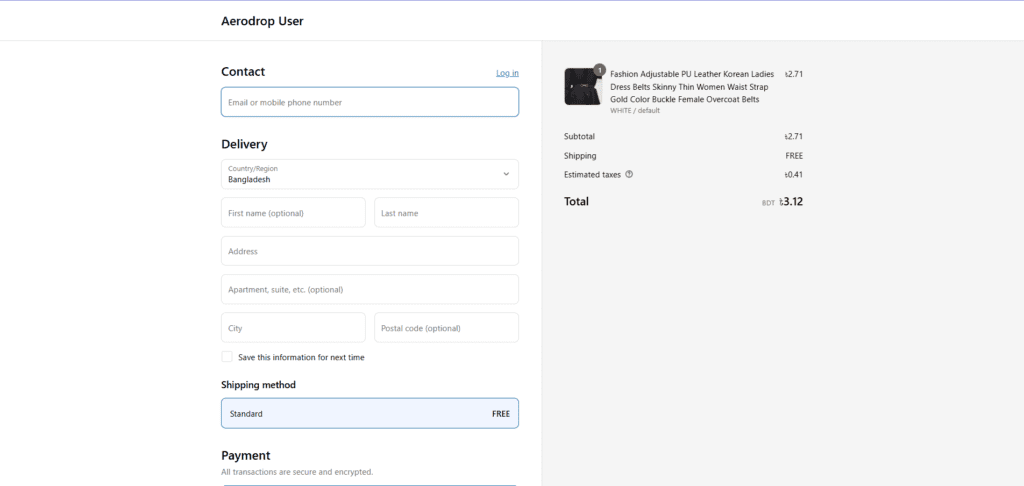Image resolution: width=1024 pixels, height=486 pixels.
Task: Click the estimated taxes info icon
Action: tap(629, 175)
